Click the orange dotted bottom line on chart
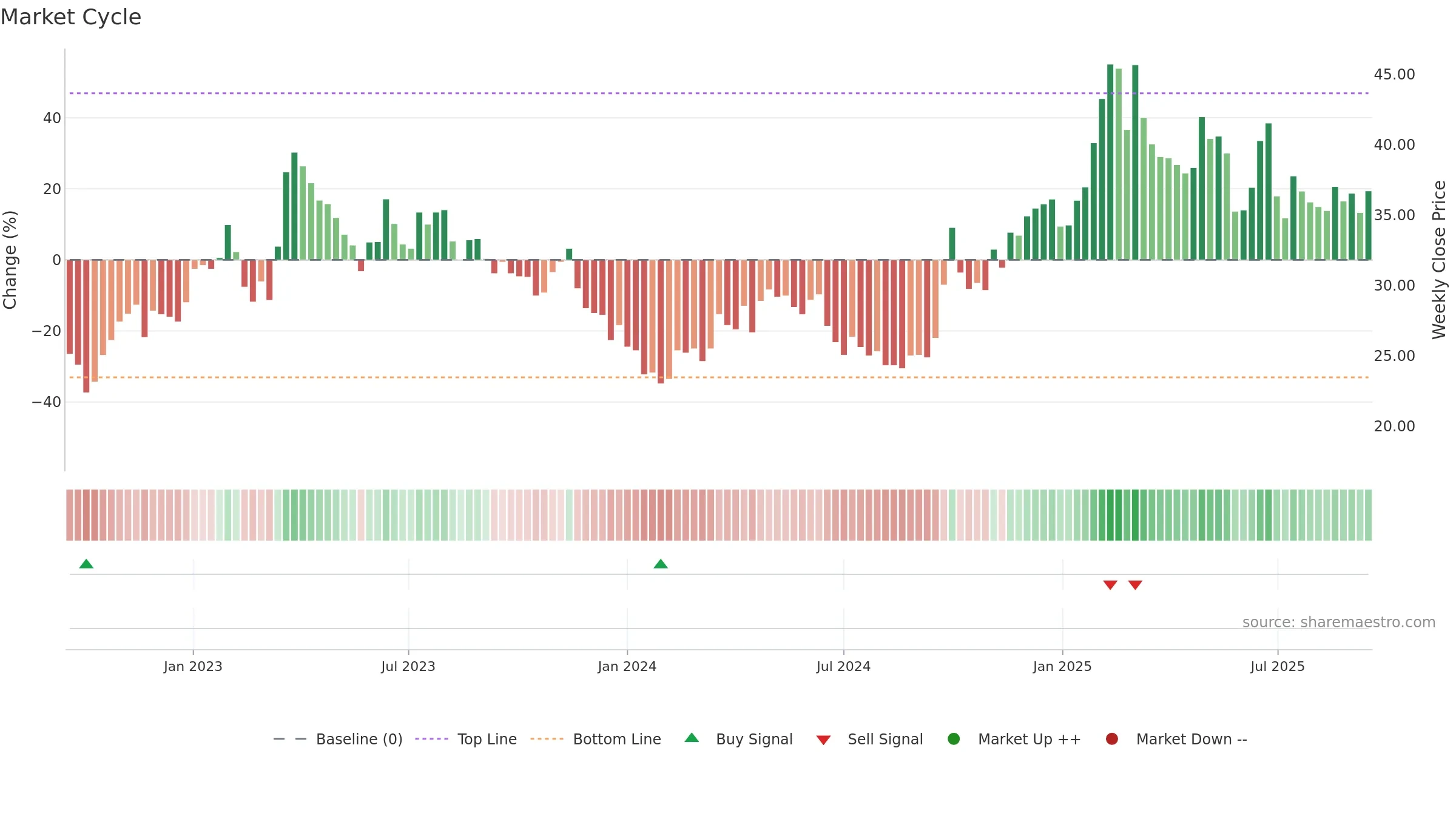The image size is (1456, 819). point(719,377)
